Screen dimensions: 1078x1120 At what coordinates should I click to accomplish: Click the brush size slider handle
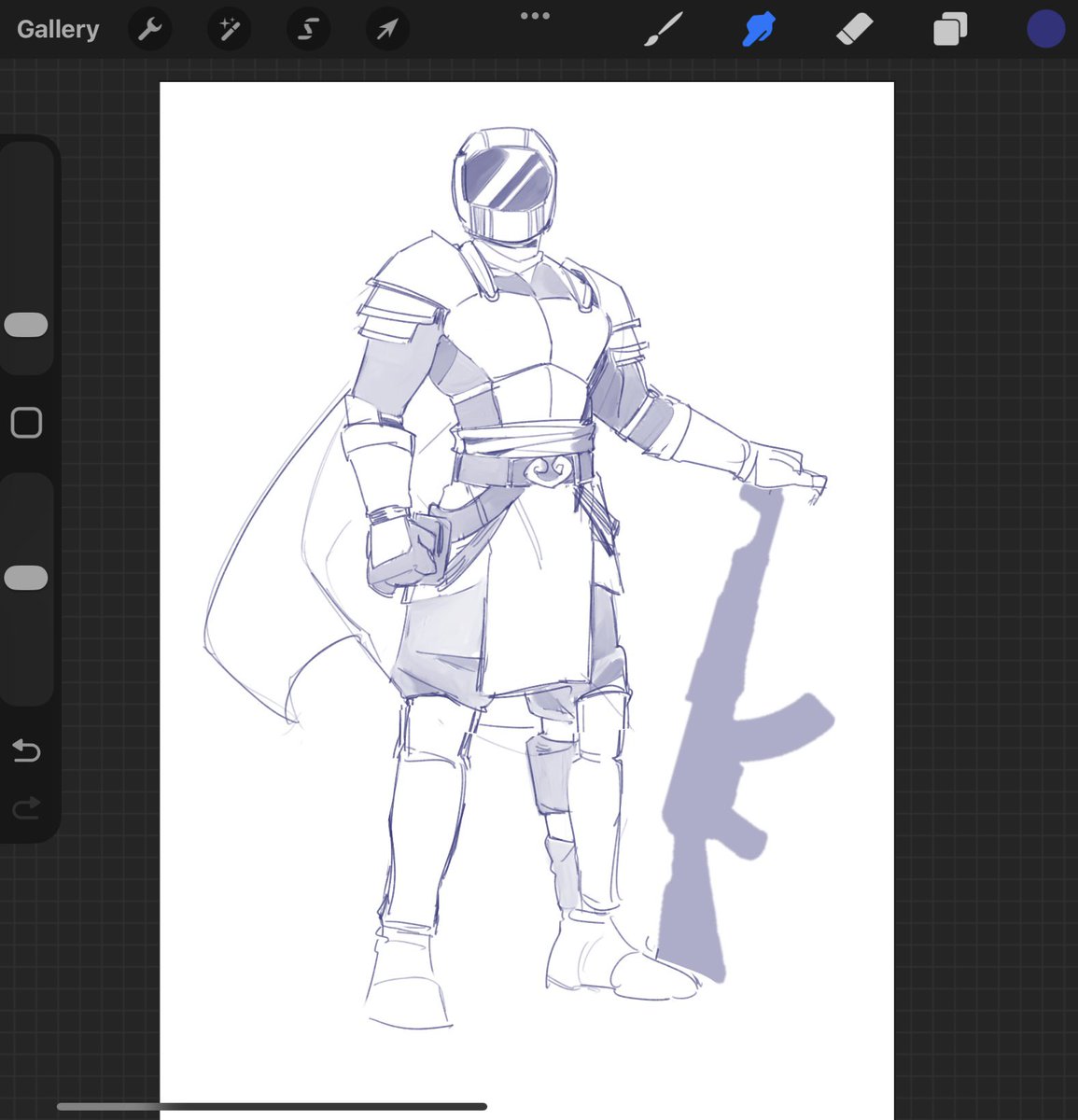coord(26,325)
